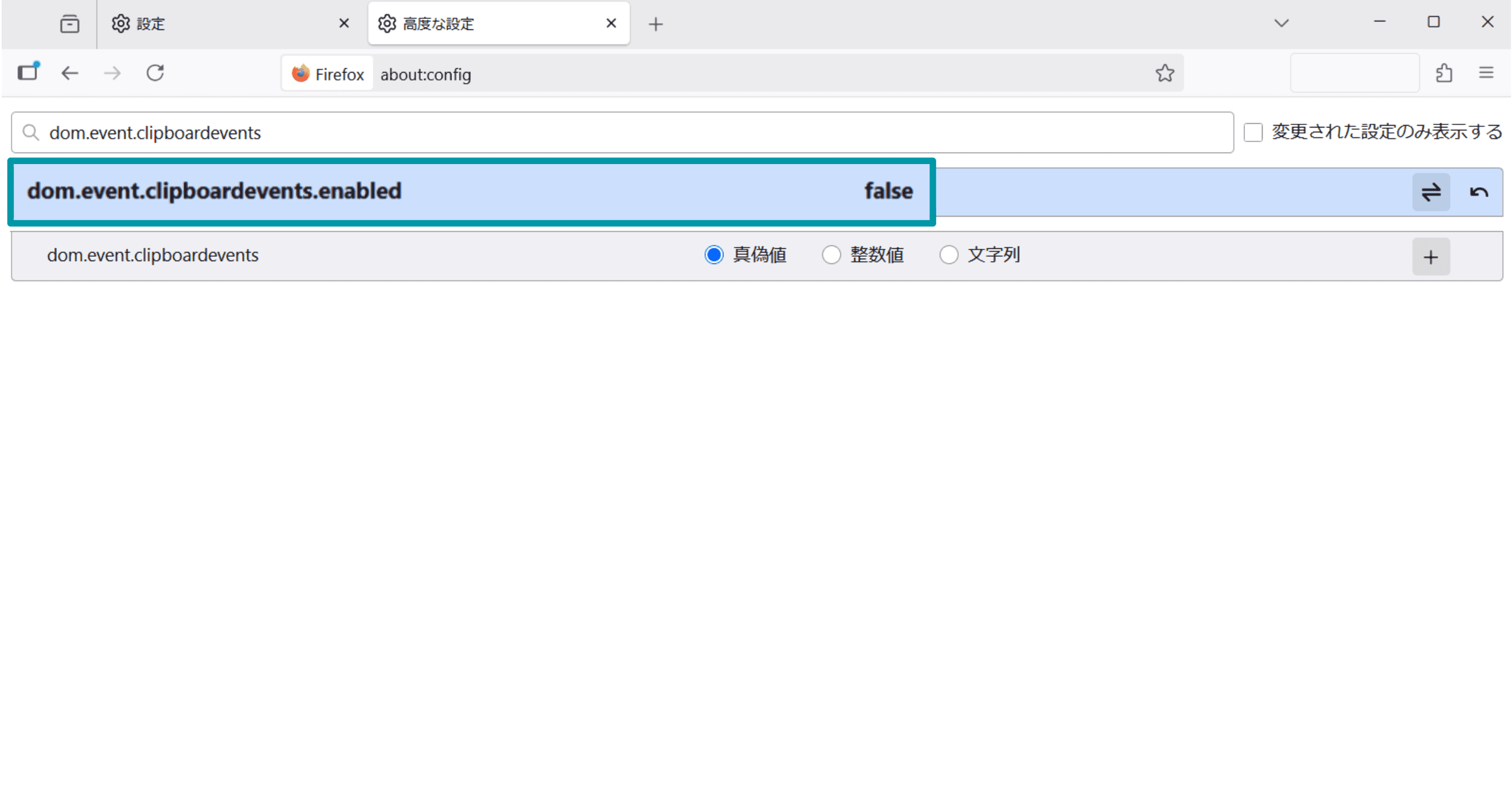Image resolution: width=1512 pixels, height=788 pixels.
Task: Open a new browser tab
Action: point(656,24)
